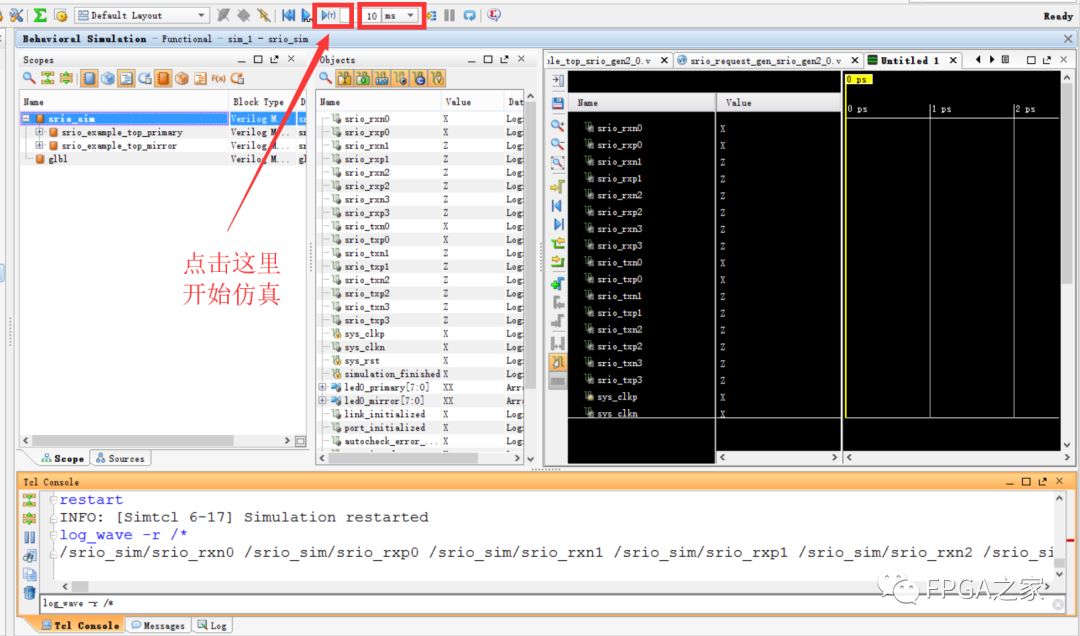Toggle the first objects filter button
The width and height of the screenshot is (1080, 636).
(344, 79)
